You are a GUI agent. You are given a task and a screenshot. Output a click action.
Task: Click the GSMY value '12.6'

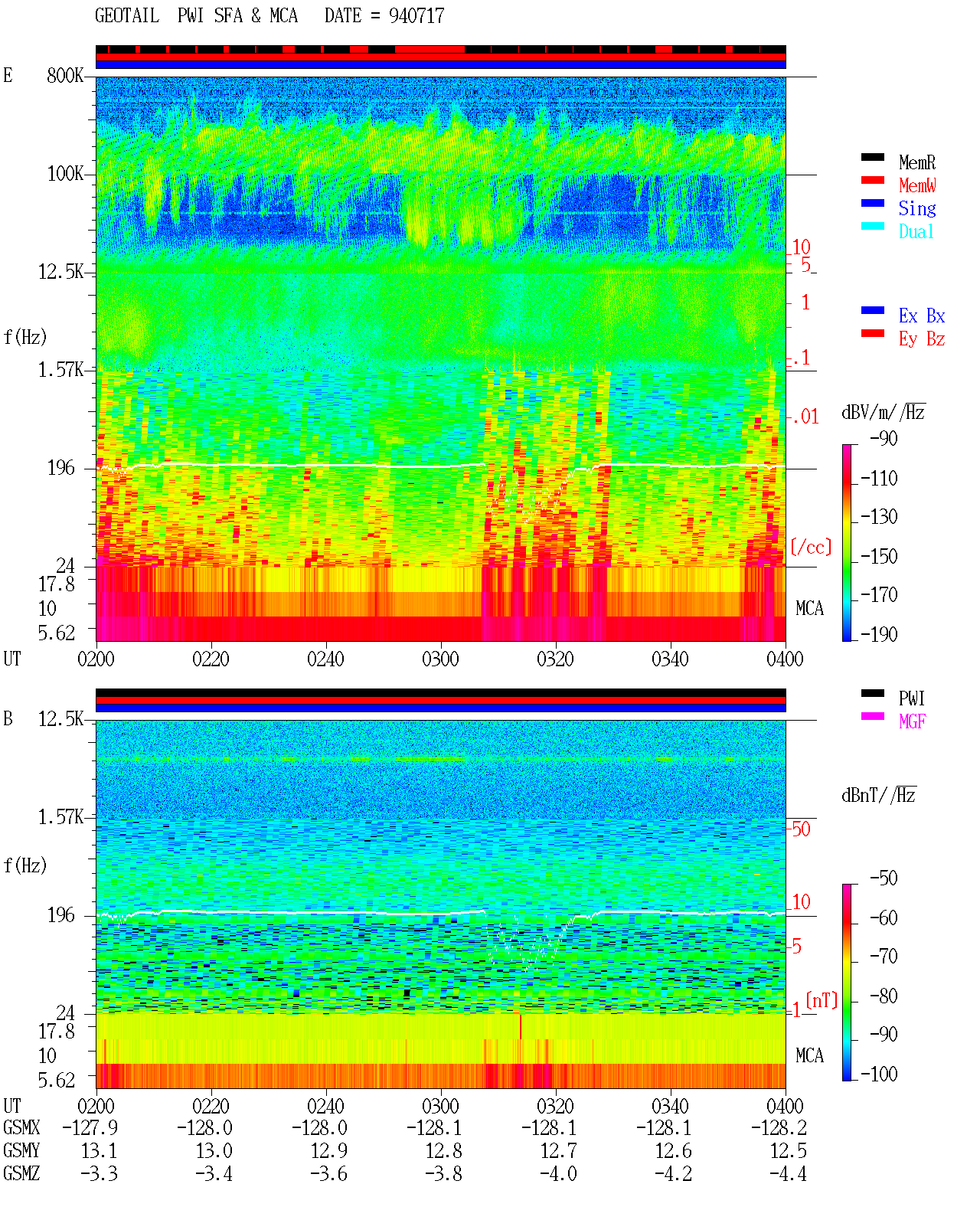[673, 1151]
